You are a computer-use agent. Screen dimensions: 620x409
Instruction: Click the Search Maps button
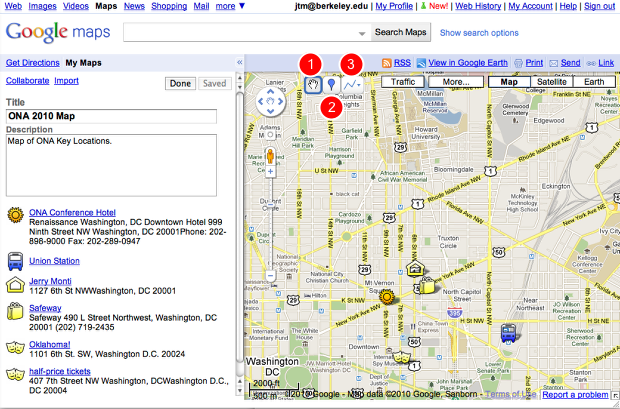[x=401, y=32]
